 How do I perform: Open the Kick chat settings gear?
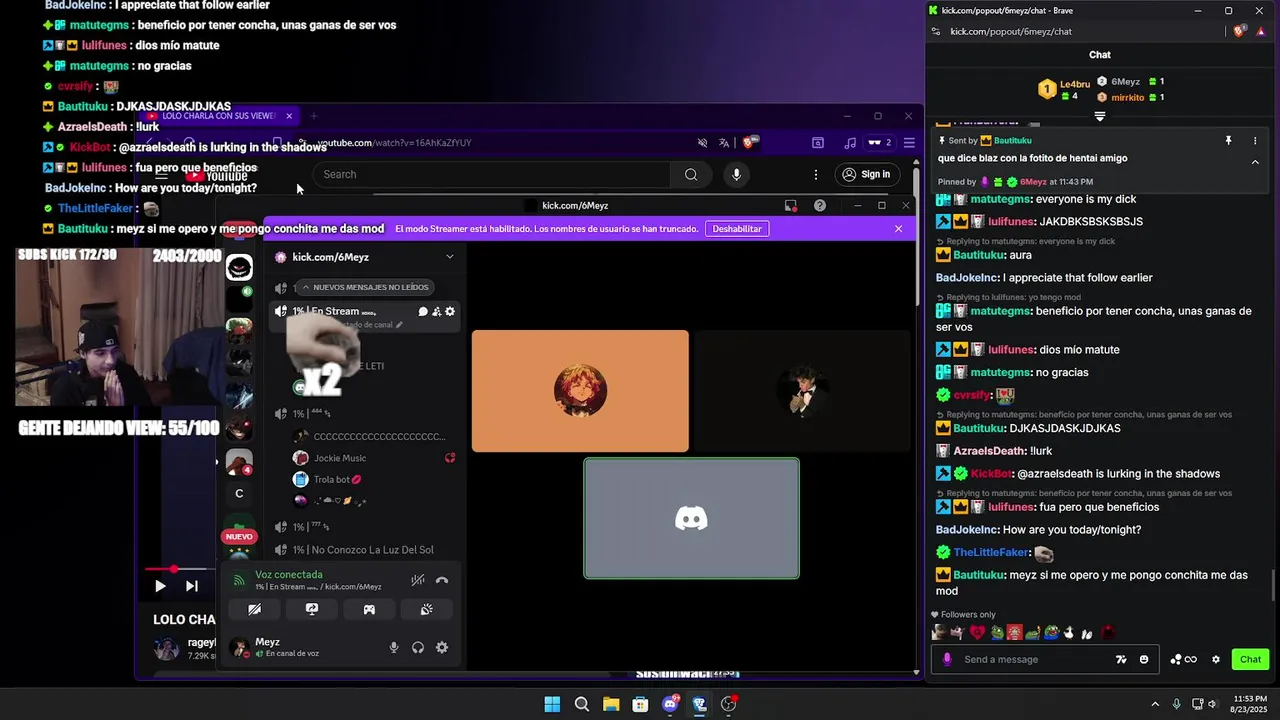(1216, 659)
